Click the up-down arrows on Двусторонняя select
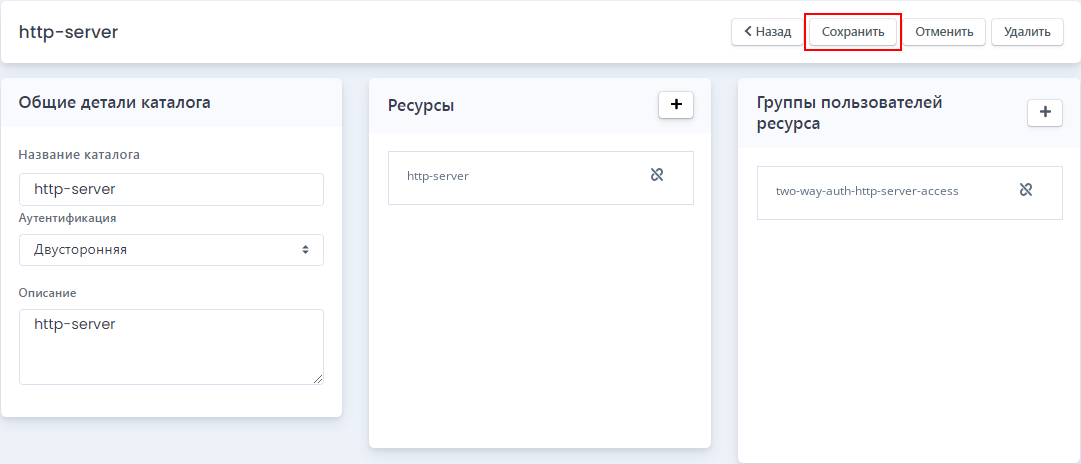Viewport: 1081px width, 464px height. tap(305, 250)
